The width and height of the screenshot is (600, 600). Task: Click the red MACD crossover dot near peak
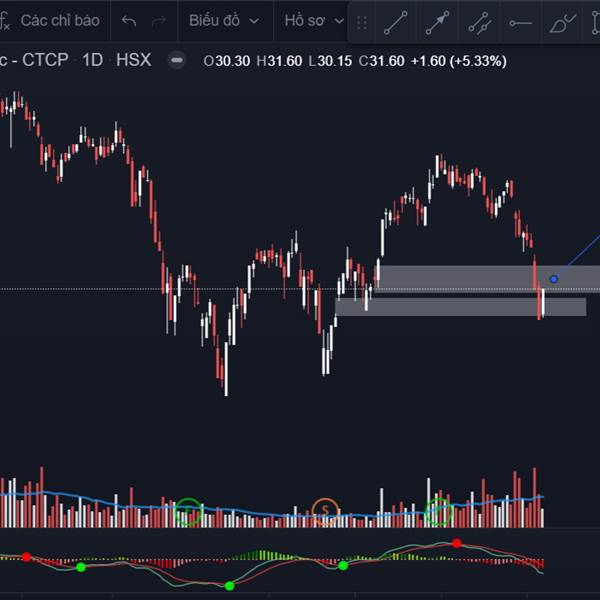[457, 543]
